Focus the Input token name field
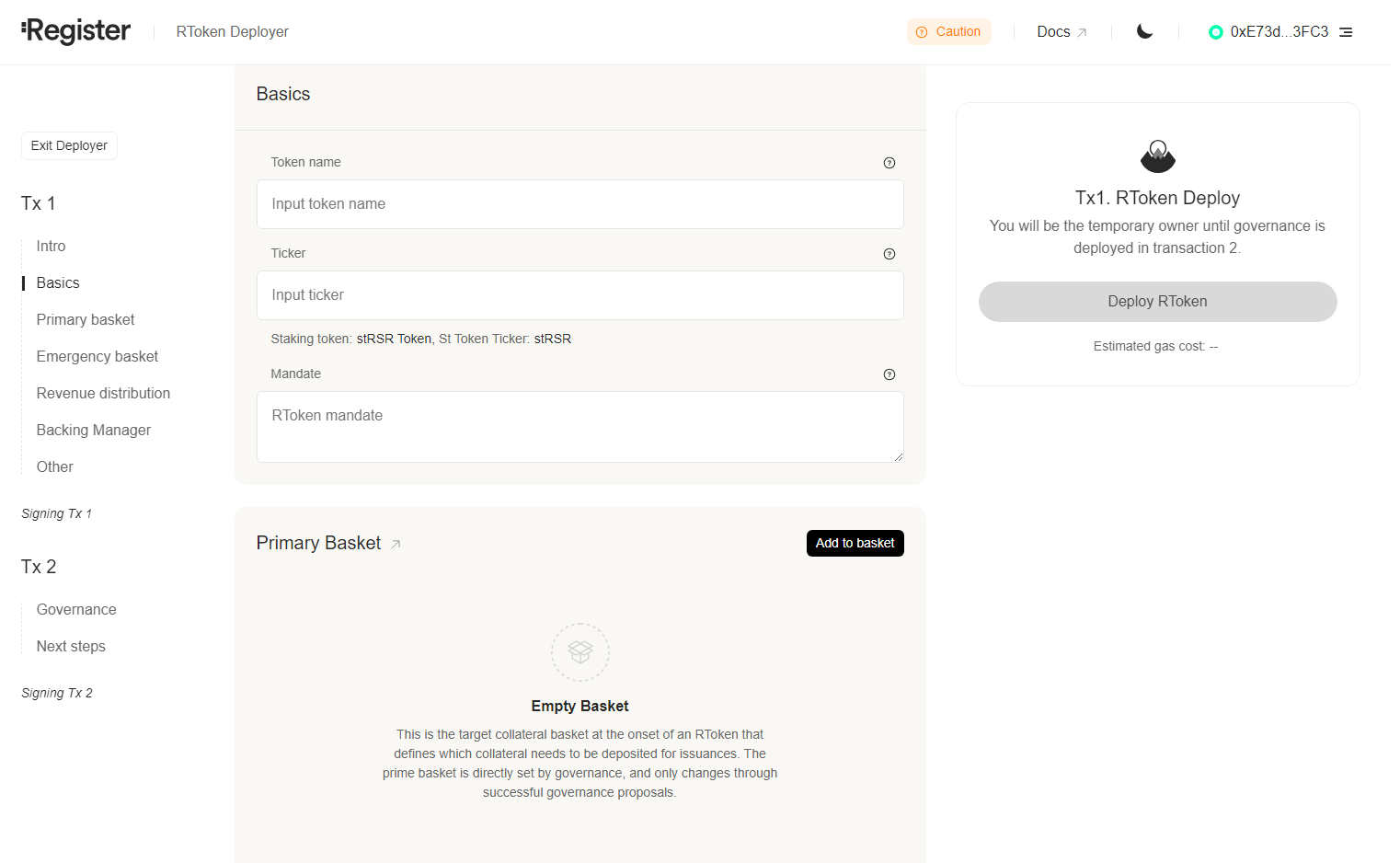 (x=580, y=204)
